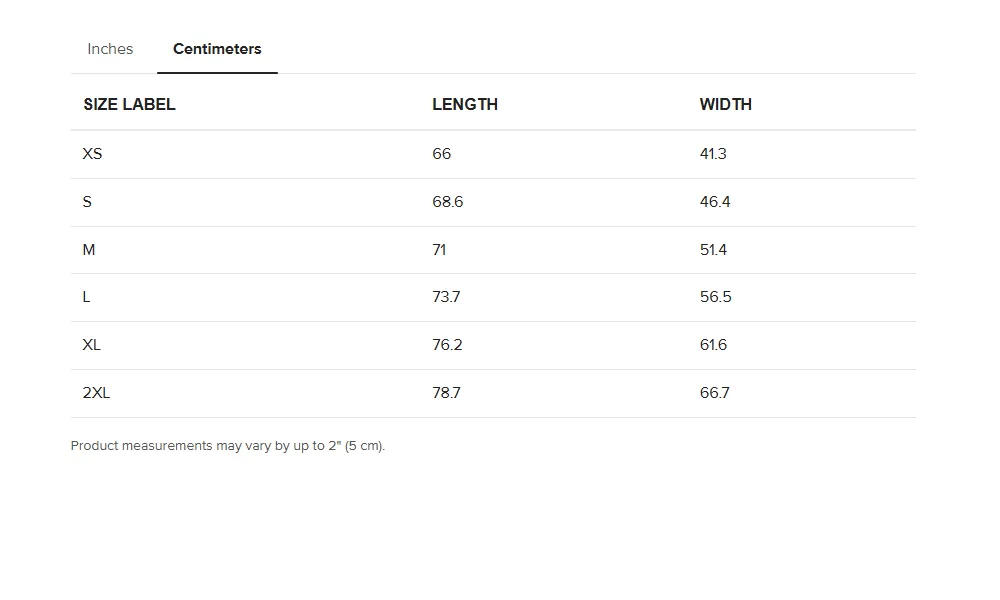Click the LENGTH column header
The height and width of the screenshot is (600, 1000).
tap(465, 105)
